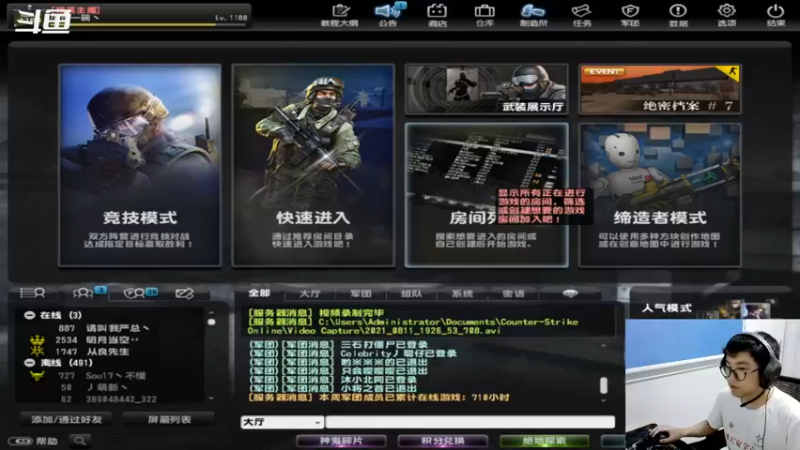Open the 武装展示厅 weapon showroom card
Image resolution: width=800 pixels, height=450 pixels.
(x=486, y=89)
